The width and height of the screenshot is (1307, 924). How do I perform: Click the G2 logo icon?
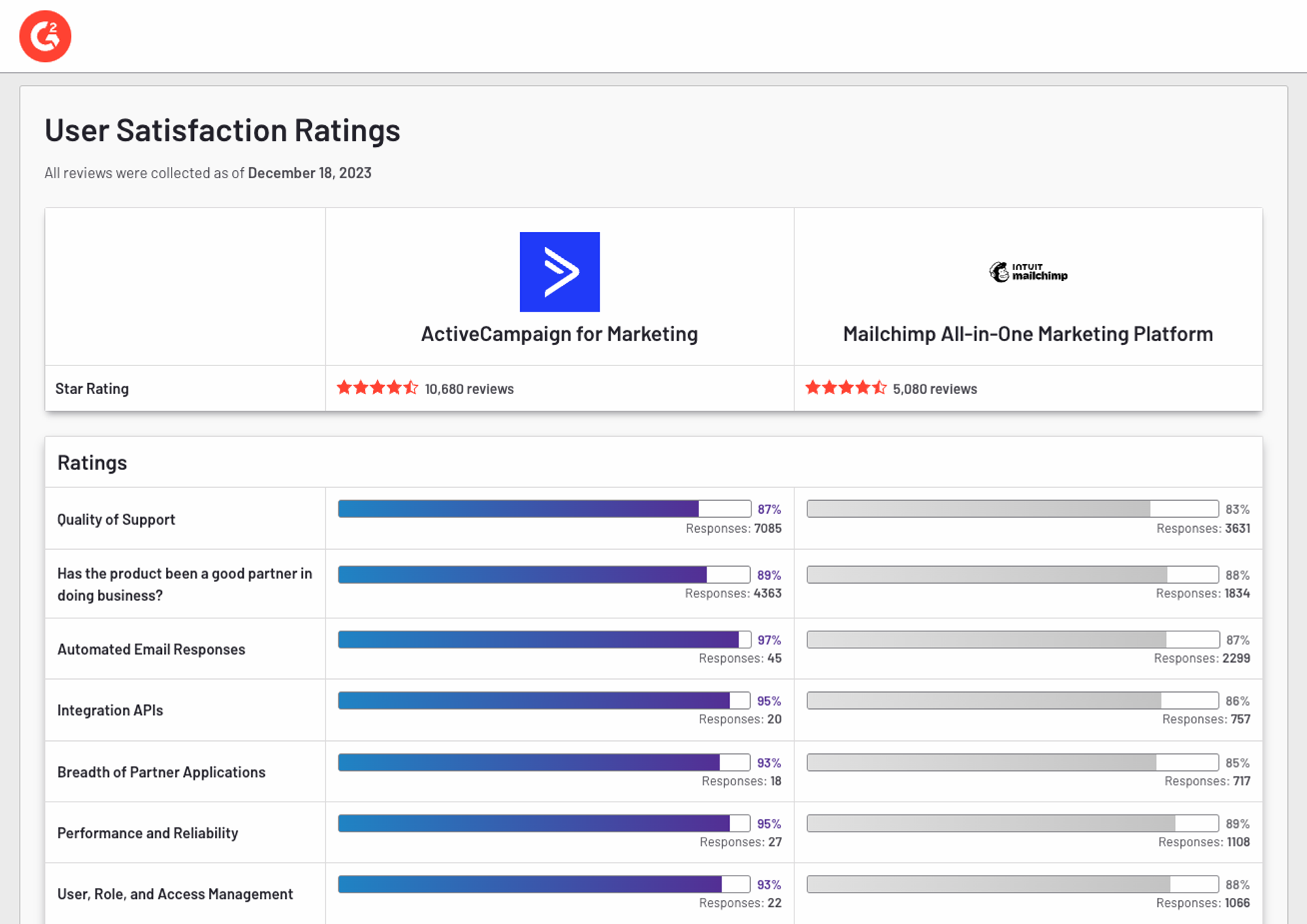45,36
